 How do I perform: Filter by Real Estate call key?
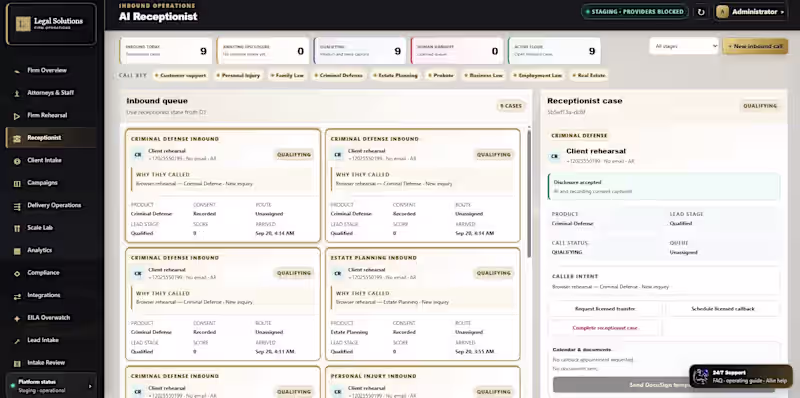[589, 76]
